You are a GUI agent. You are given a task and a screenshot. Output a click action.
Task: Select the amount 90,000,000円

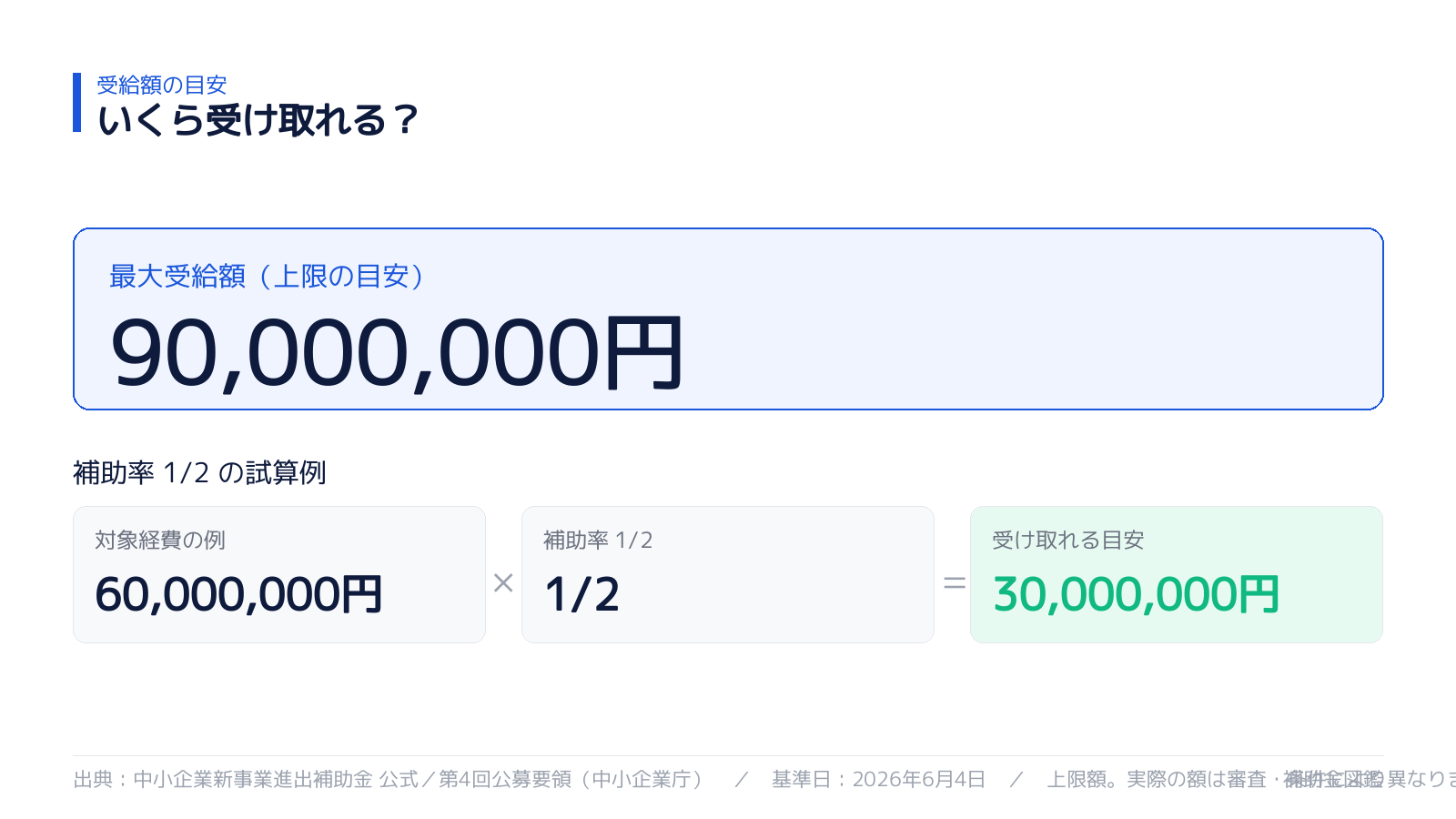397,353
